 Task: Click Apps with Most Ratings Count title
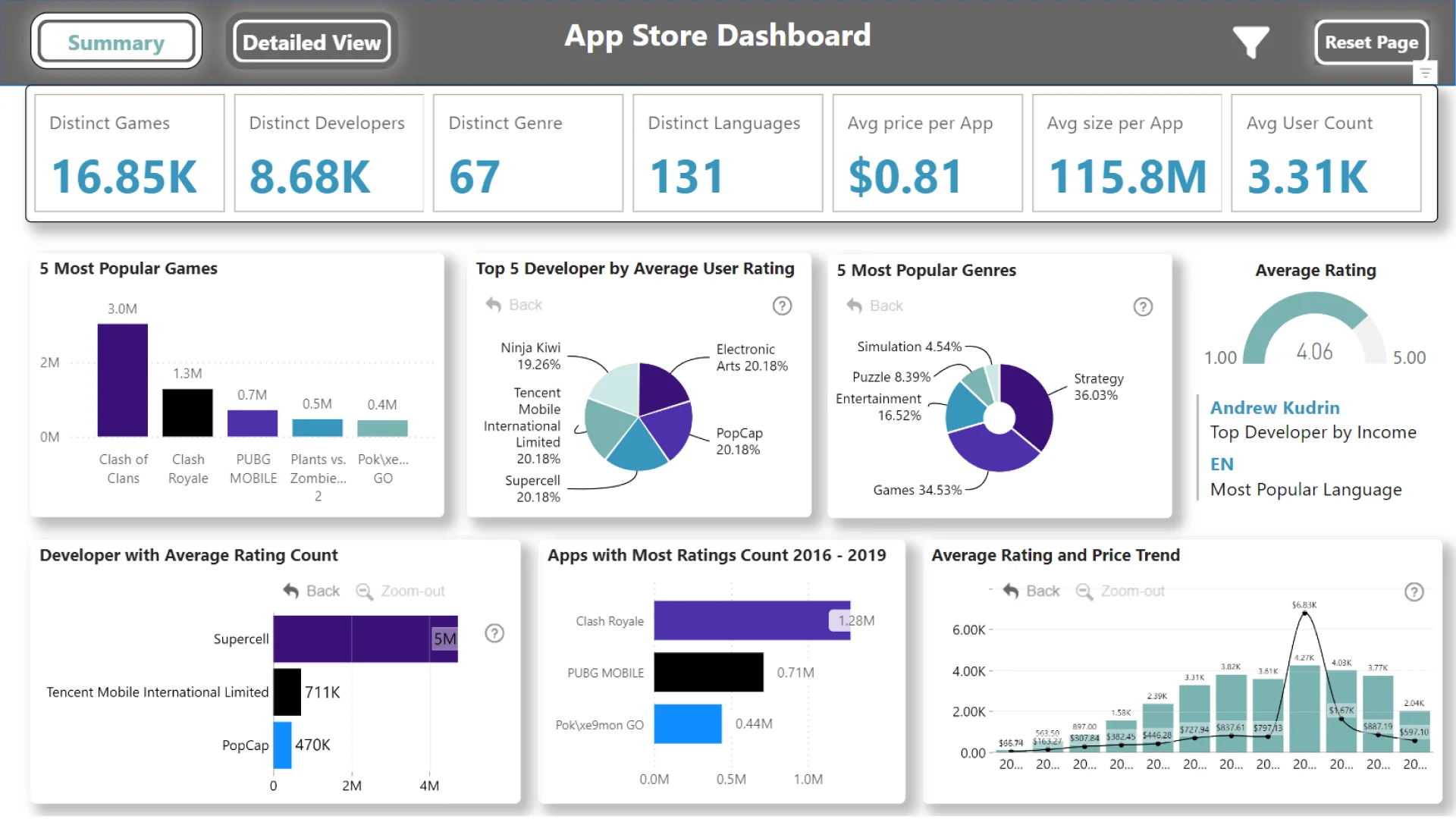(717, 555)
